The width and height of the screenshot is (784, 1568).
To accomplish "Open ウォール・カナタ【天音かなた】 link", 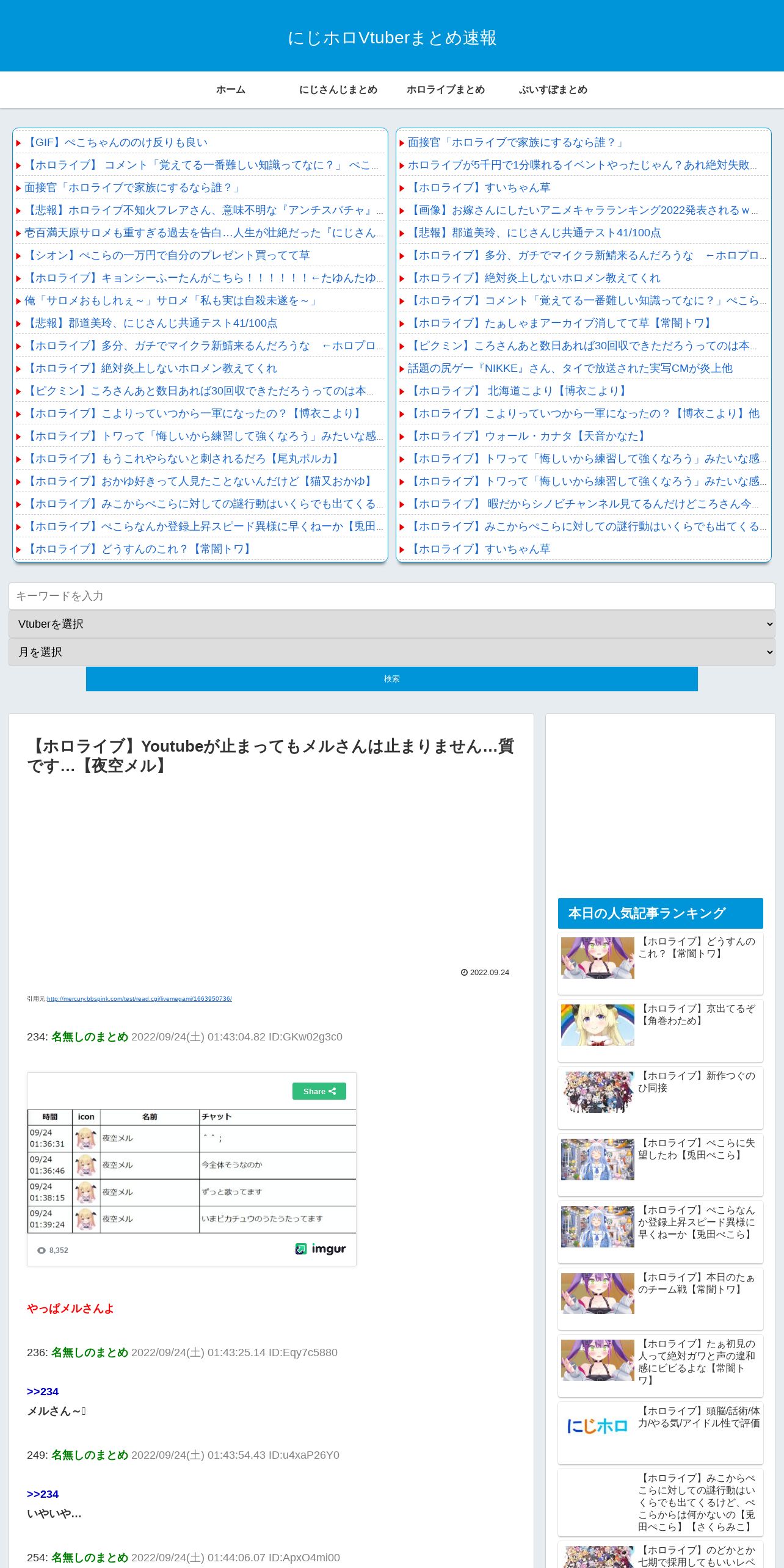I will click(x=529, y=436).
